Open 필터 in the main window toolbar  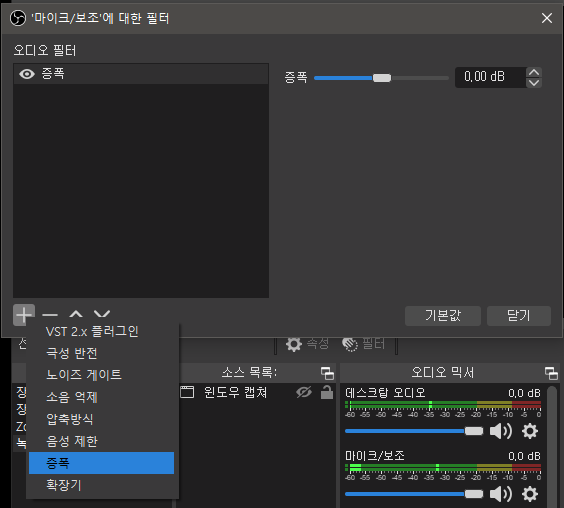363,344
